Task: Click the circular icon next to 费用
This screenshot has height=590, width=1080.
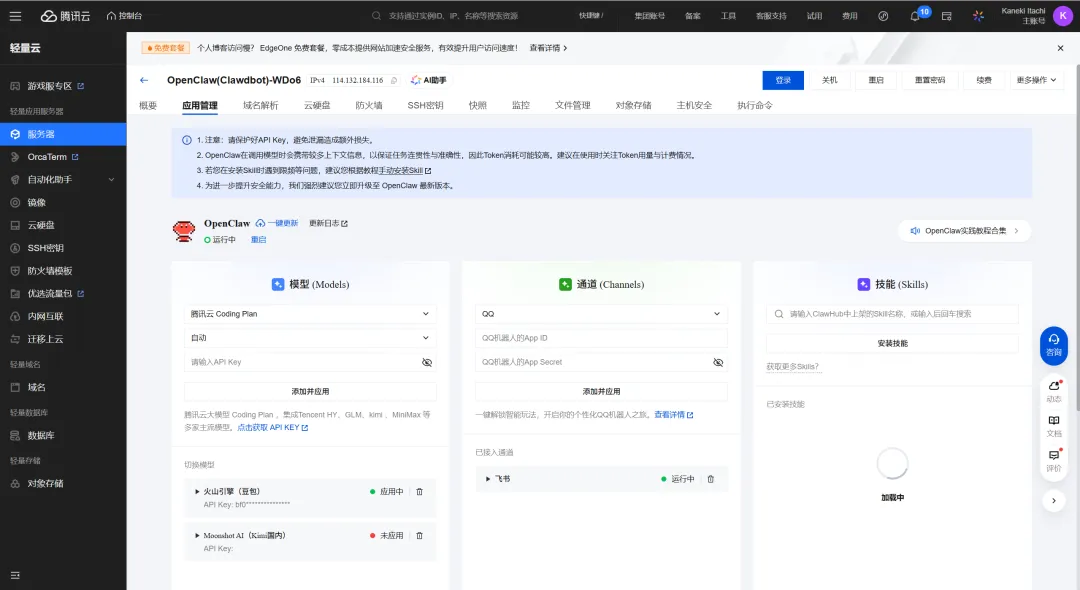Action: pos(883,16)
